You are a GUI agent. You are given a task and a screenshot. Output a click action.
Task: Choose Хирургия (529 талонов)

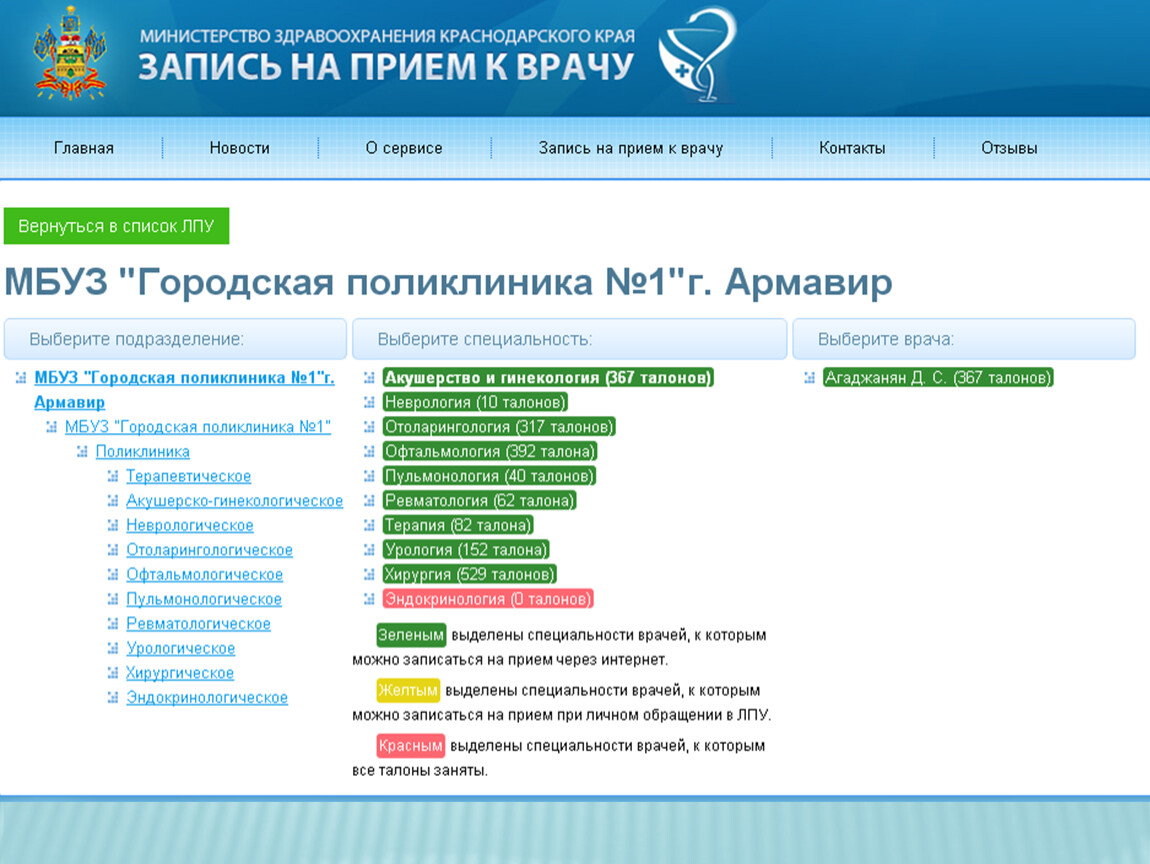469,574
